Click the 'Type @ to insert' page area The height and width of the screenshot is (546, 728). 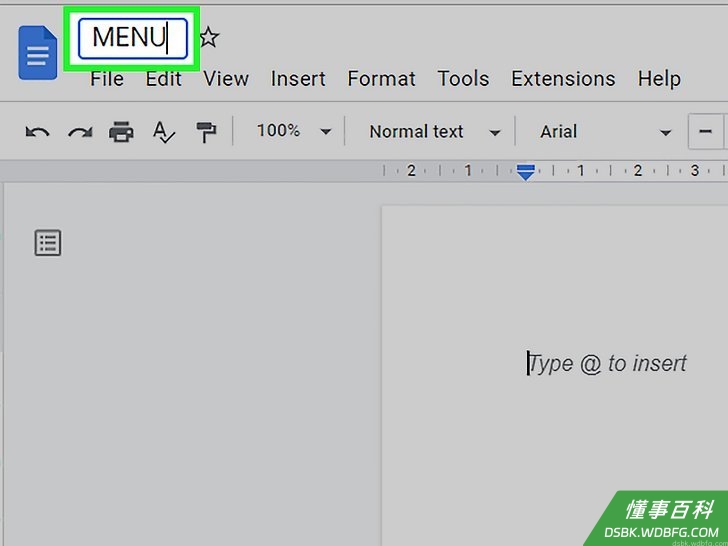[x=606, y=364]
